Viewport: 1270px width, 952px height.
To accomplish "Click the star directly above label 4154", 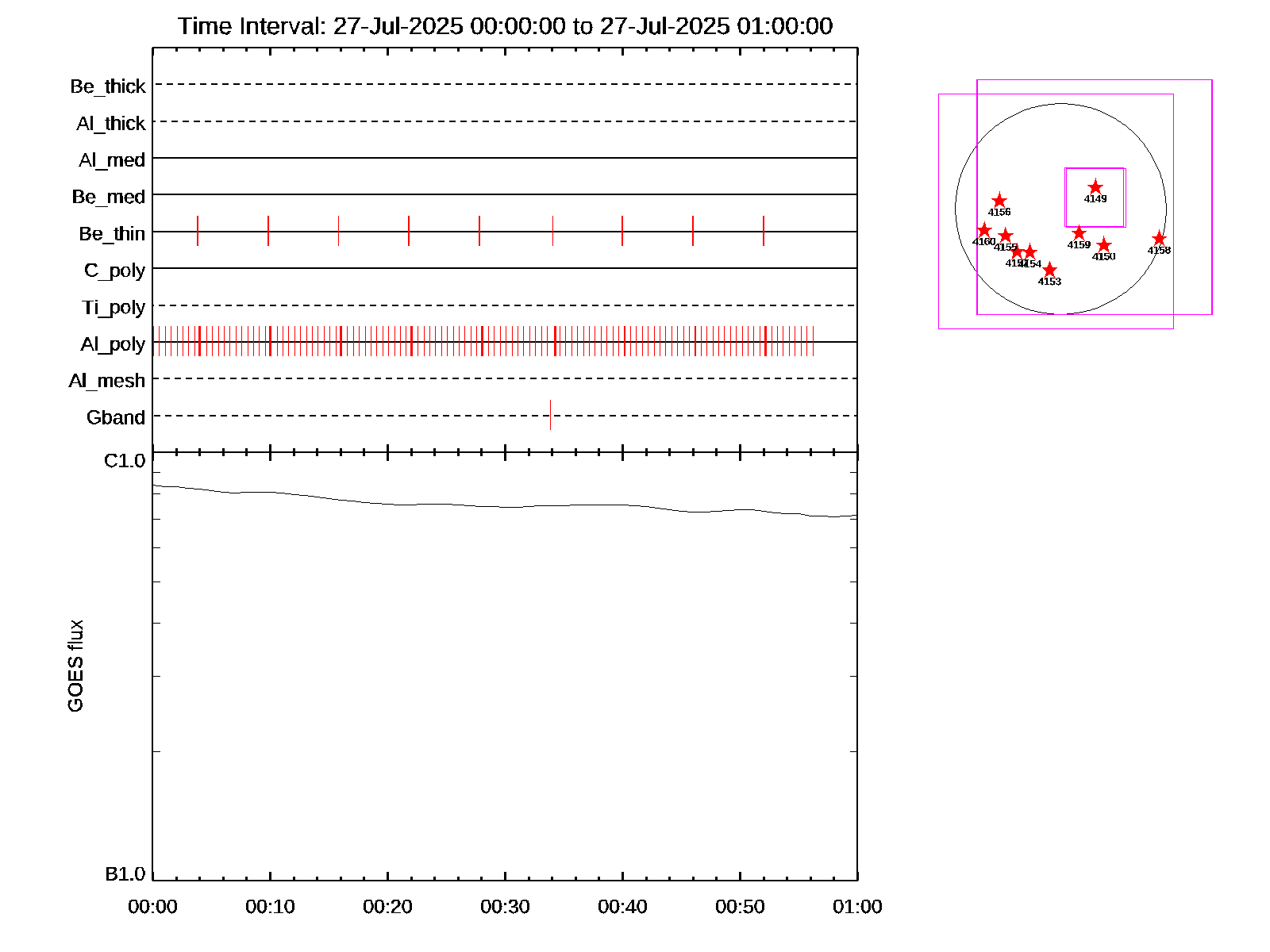I will (1030, 252).
